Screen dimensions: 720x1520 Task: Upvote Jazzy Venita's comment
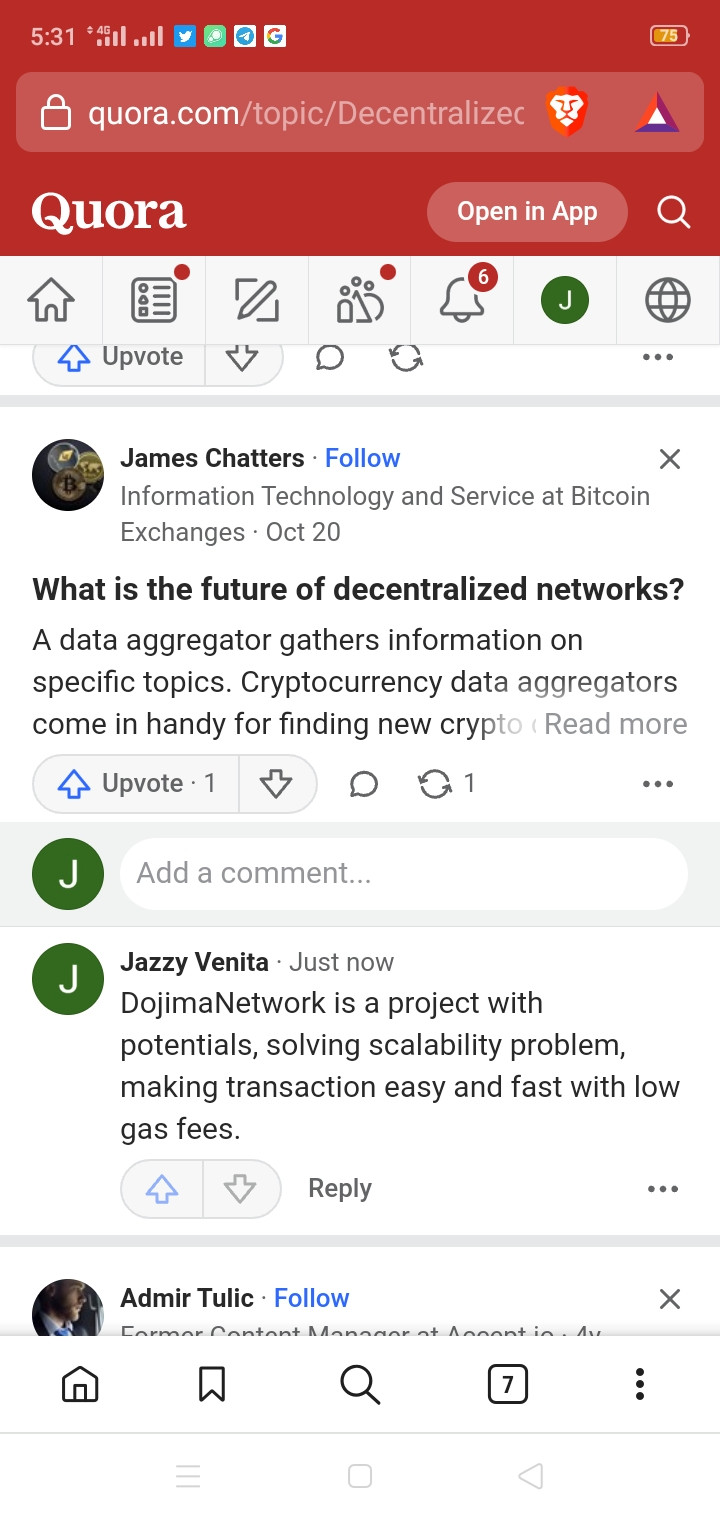point(162,1188)
